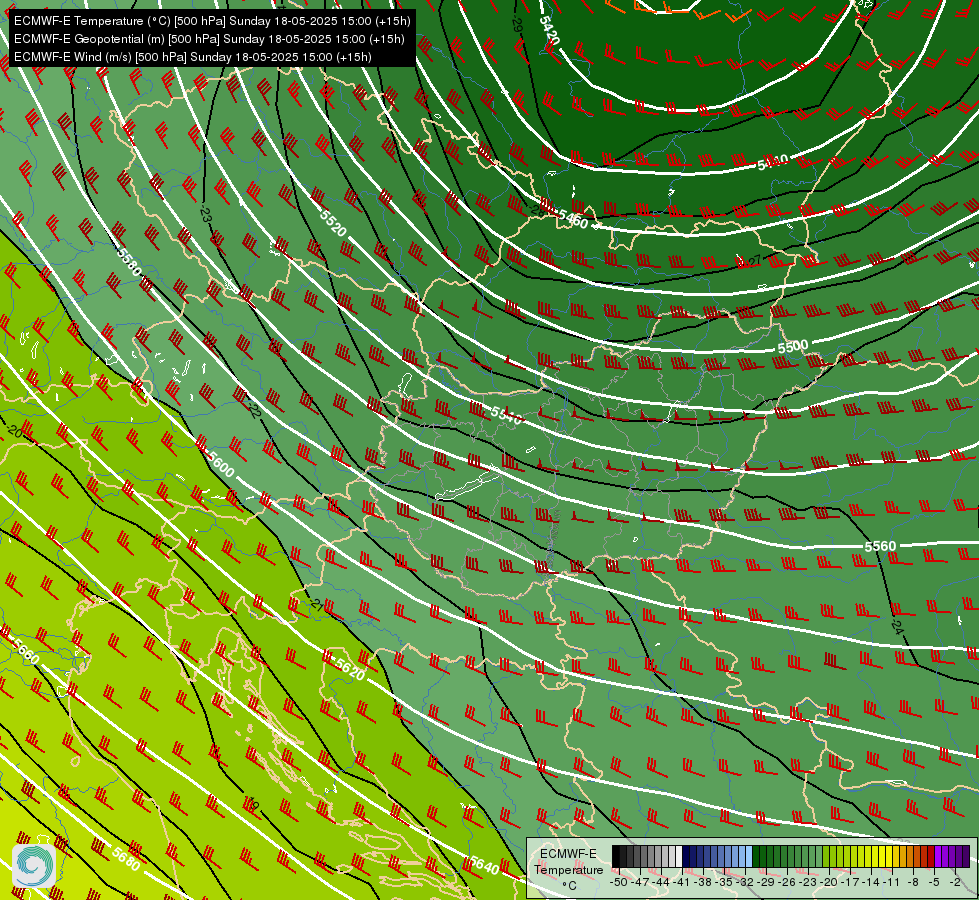The height and width of the screenshot is (900, 979).
Task: Click the bright purple -5 legend swatch
Action: (938, 856)
